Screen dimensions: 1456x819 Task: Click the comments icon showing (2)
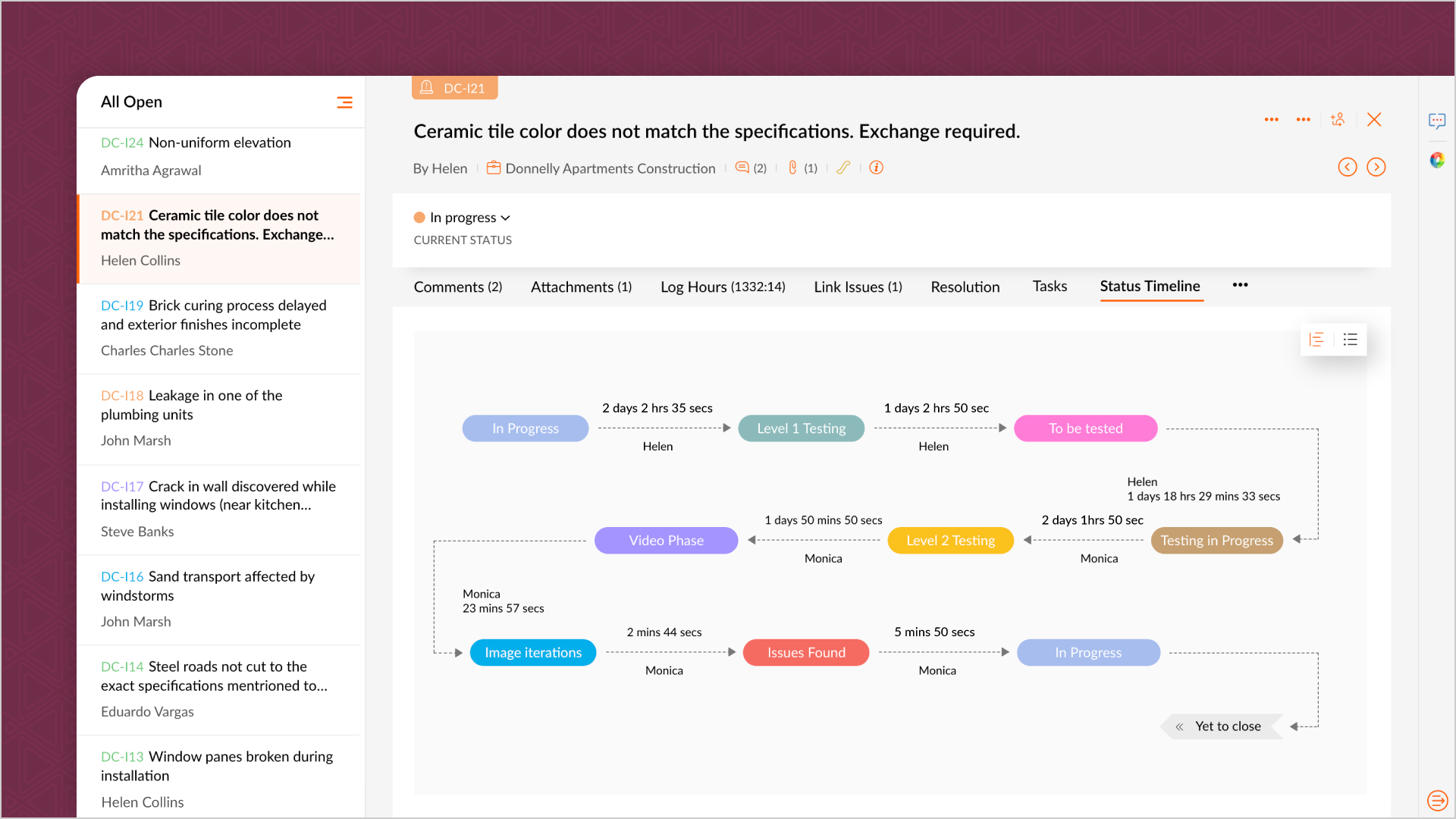point(742,168)
